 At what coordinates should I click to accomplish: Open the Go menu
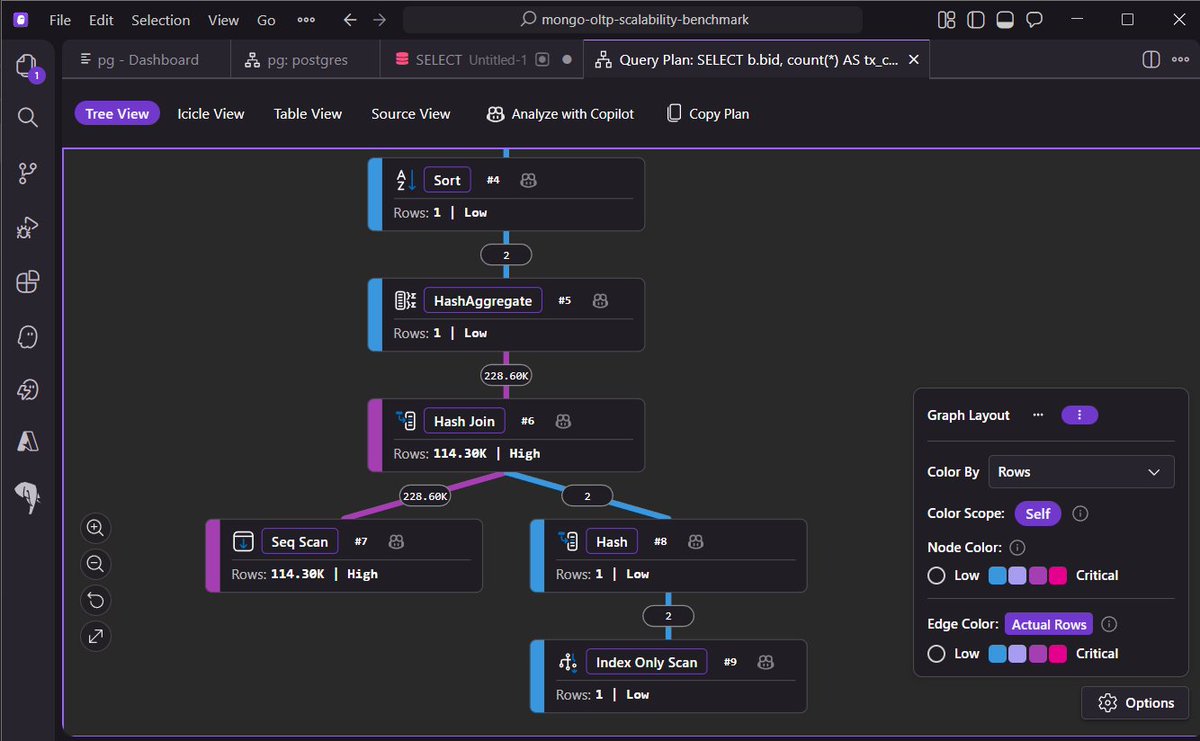[x=266, y=20]
